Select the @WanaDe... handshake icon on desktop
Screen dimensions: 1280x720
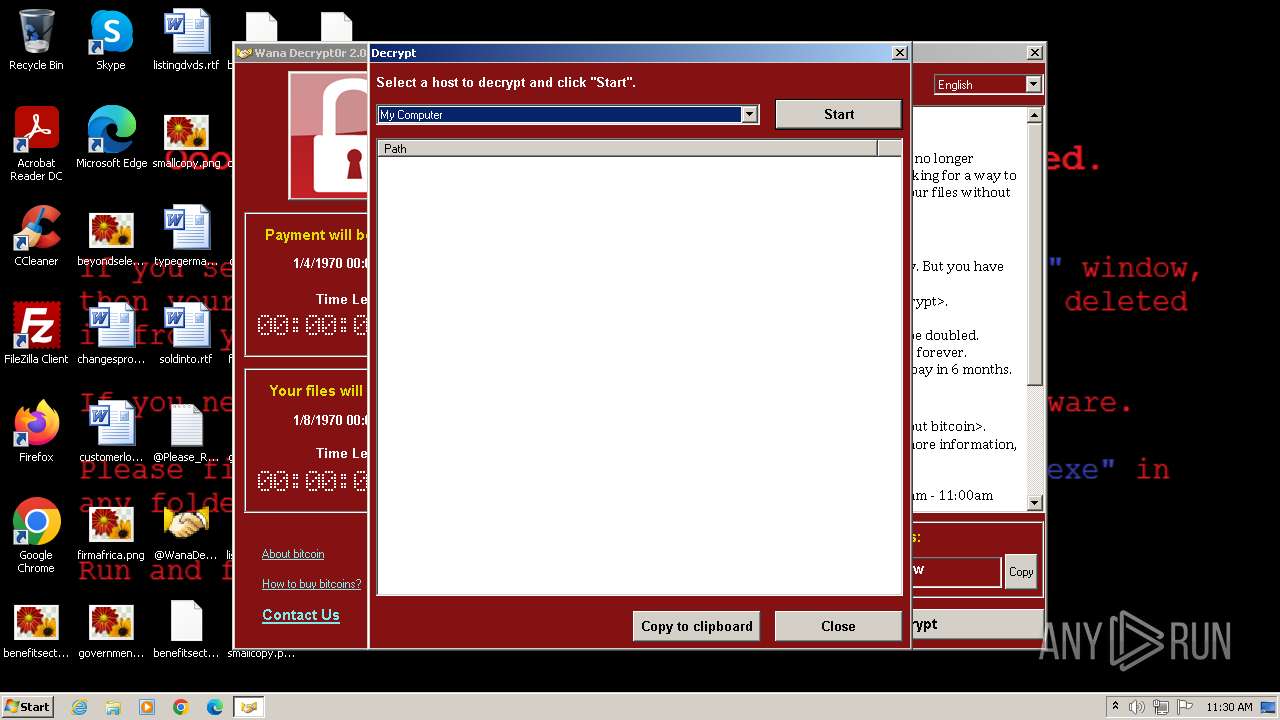click(186, 530)
